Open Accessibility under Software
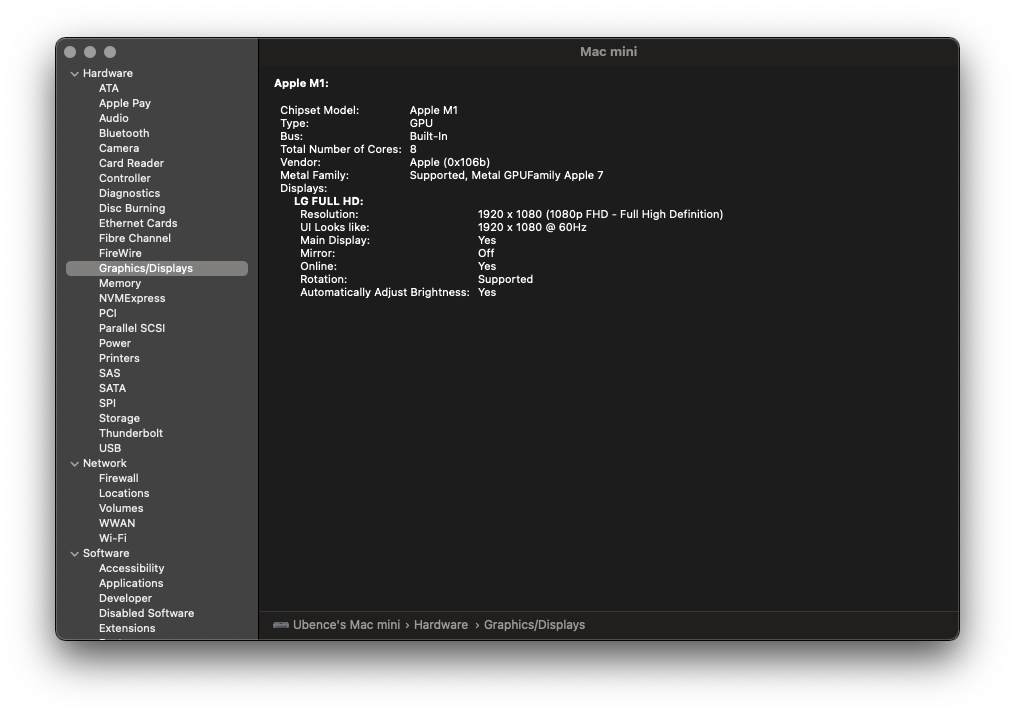Image resolution: width=1015 pixels, height=714 pixels. tap(131, 568)
